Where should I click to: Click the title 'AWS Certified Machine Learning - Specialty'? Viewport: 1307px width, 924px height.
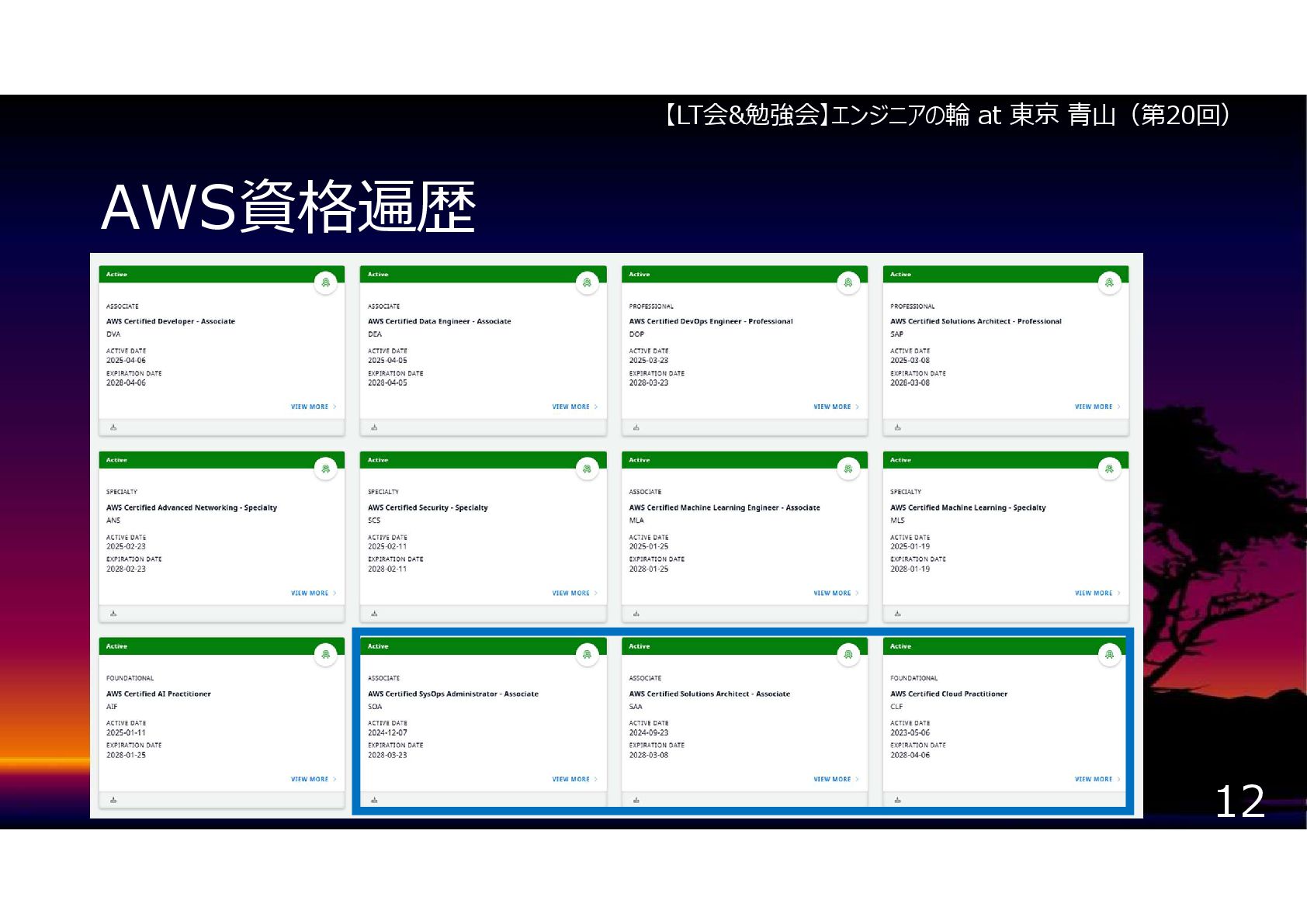(x=968, y=507)
